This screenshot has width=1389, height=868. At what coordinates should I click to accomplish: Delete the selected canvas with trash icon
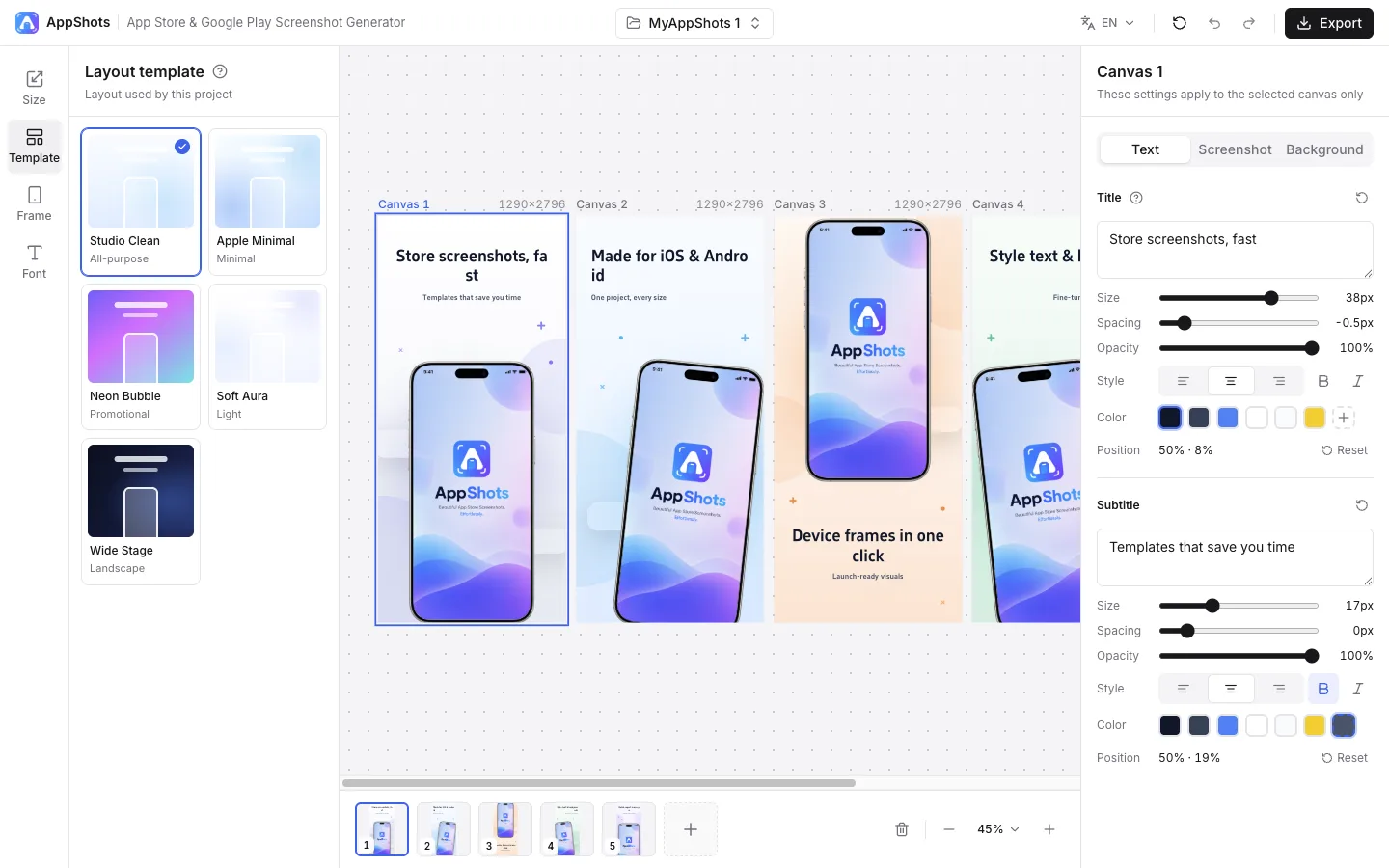902,829
